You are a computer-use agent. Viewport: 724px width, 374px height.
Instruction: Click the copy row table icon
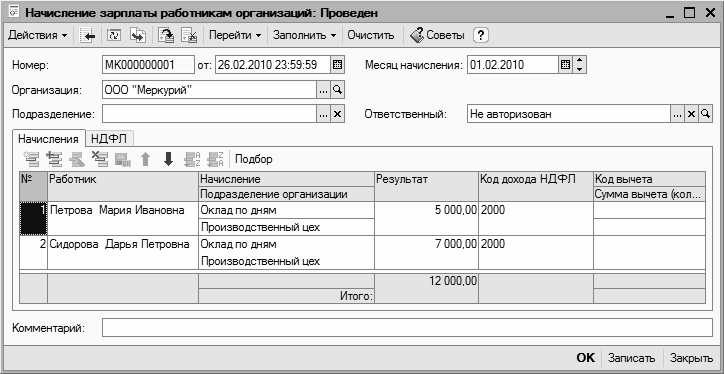(x=54, y=159)
